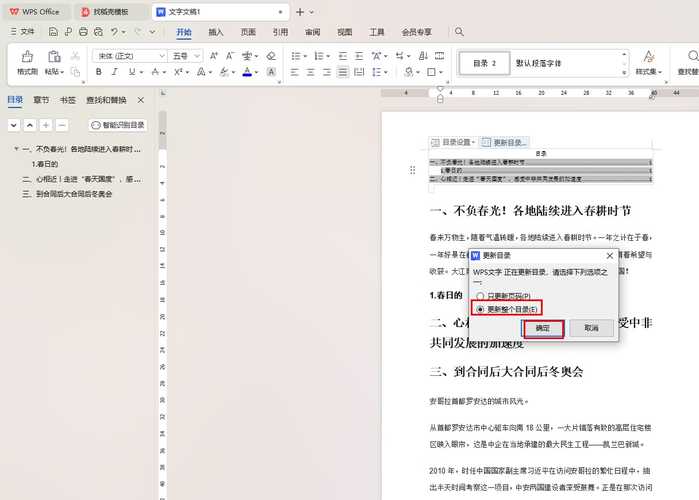
Task: Click the 更新目录 button above the contents
Action: point(505,142)
